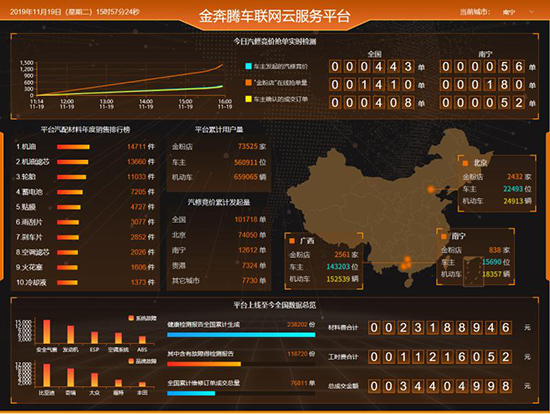Toggle the 系统故障 legend entry
The width and height of the screenshot is (550, 414).
coord(142,318)
